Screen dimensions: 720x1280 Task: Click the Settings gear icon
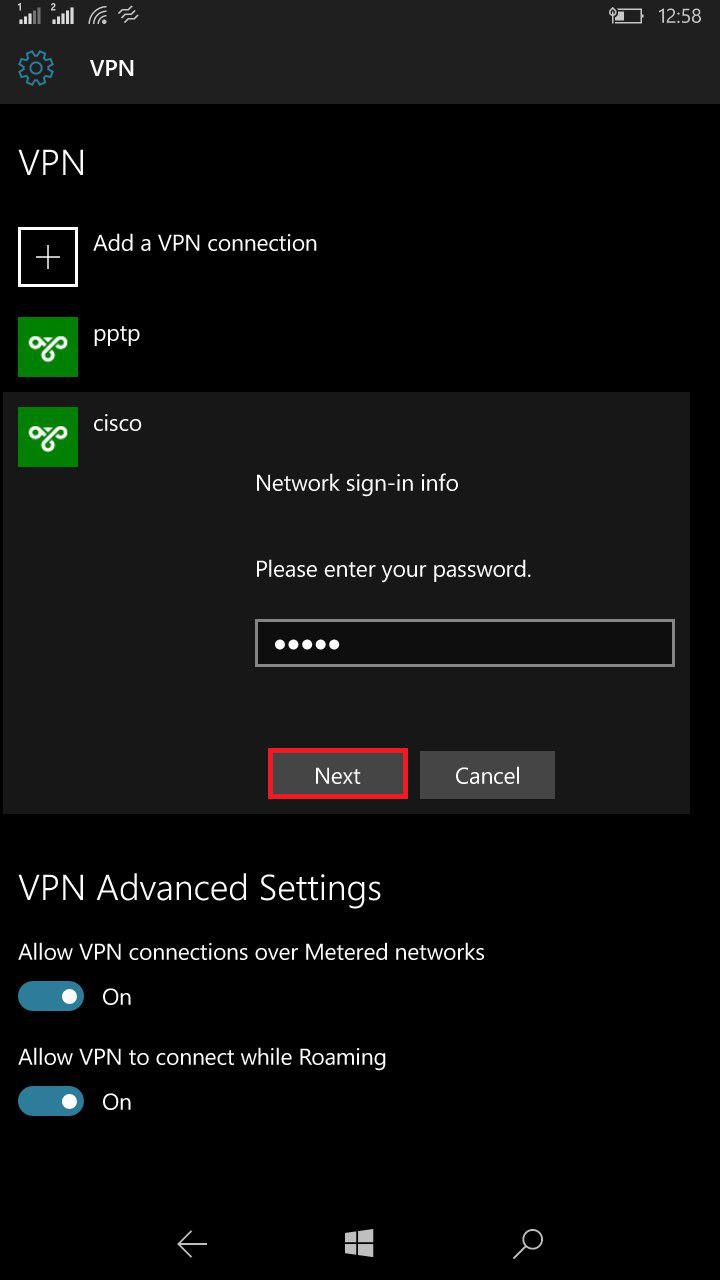(35, 68)
